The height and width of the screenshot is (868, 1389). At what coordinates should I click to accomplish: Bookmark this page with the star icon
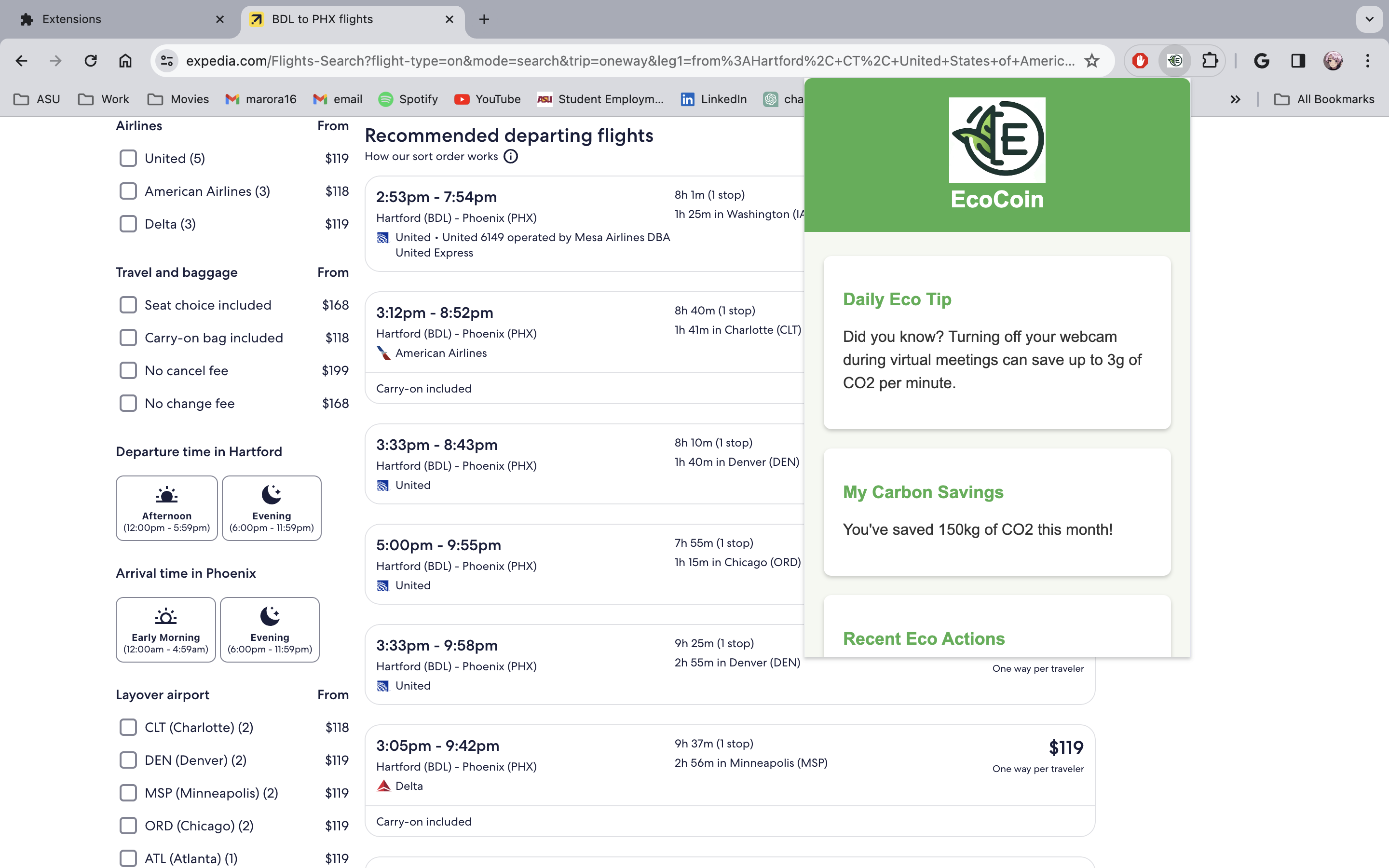coord(1091,60)
